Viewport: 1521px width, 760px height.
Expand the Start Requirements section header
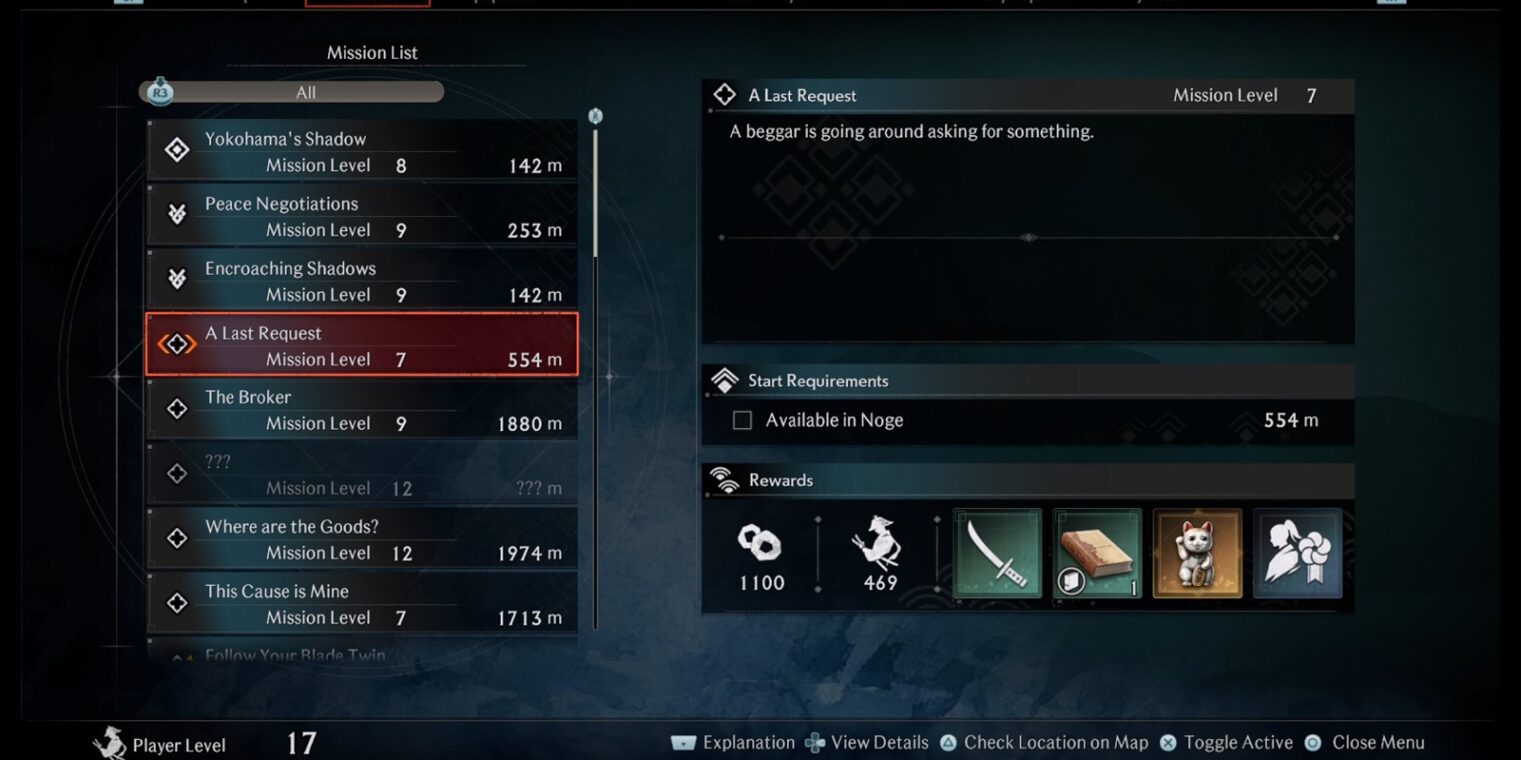[x=1028, y=381]
